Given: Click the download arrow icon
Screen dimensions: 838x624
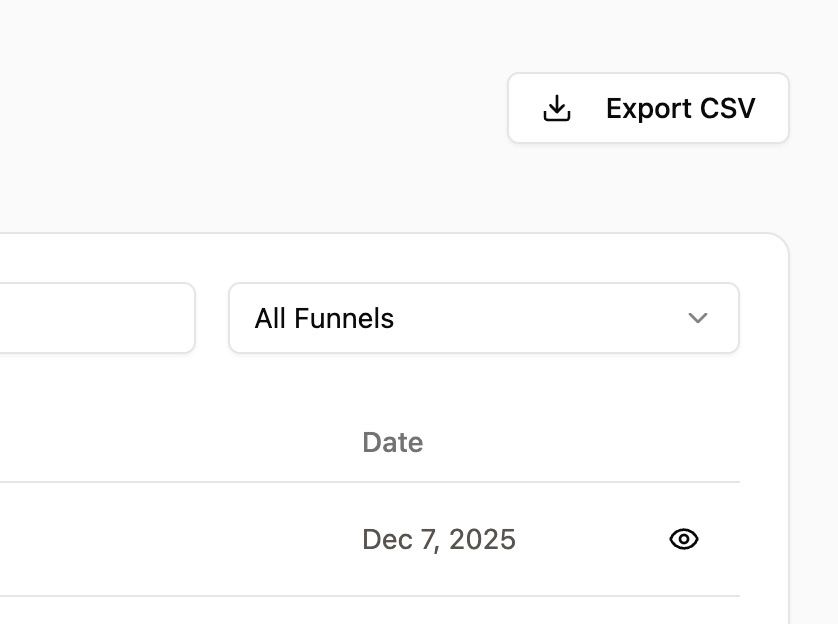Looking at the screenshot, I should click(x=557, y=108).
